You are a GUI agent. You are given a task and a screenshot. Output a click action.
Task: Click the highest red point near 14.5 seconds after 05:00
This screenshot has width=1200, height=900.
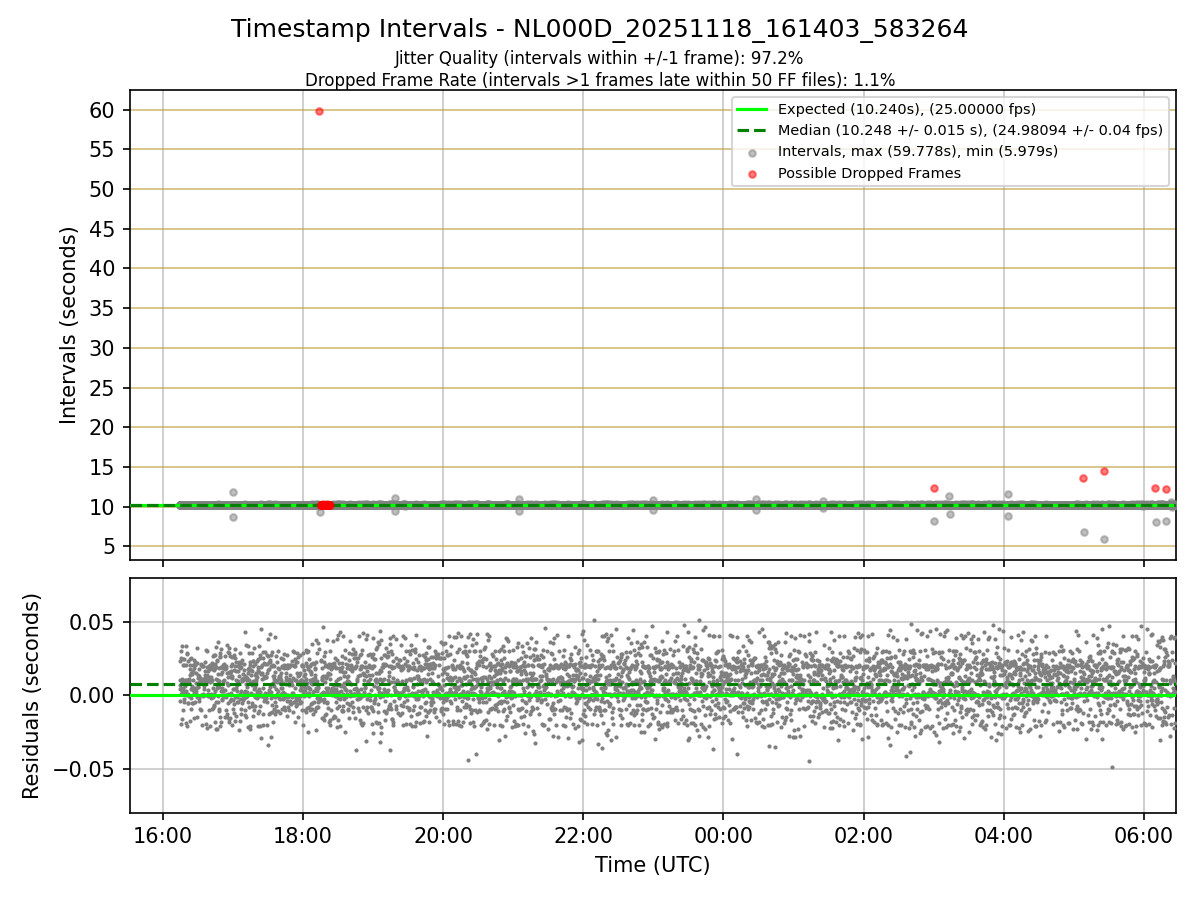coord(1104,471)
